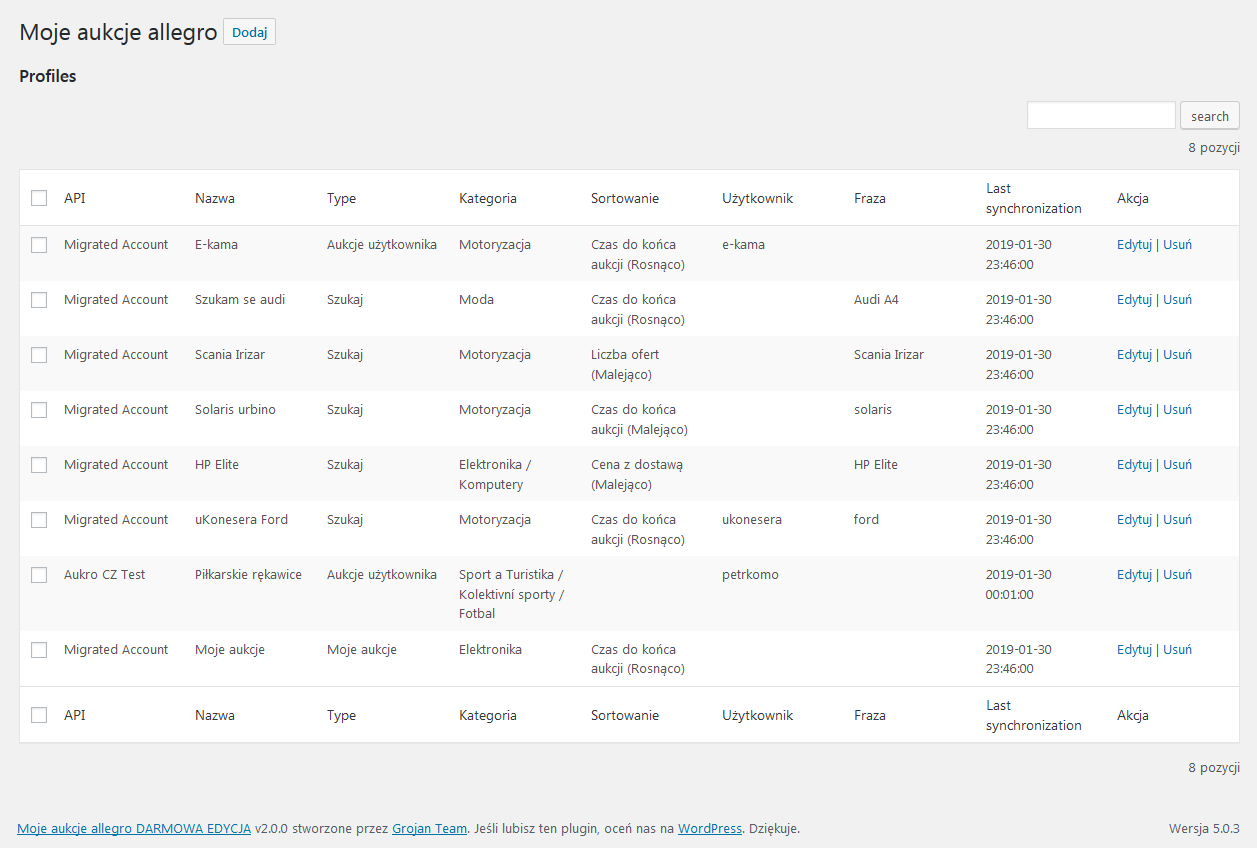Click the Audi A4 phrase cell

pyautogui.click(x=876, y=300)
